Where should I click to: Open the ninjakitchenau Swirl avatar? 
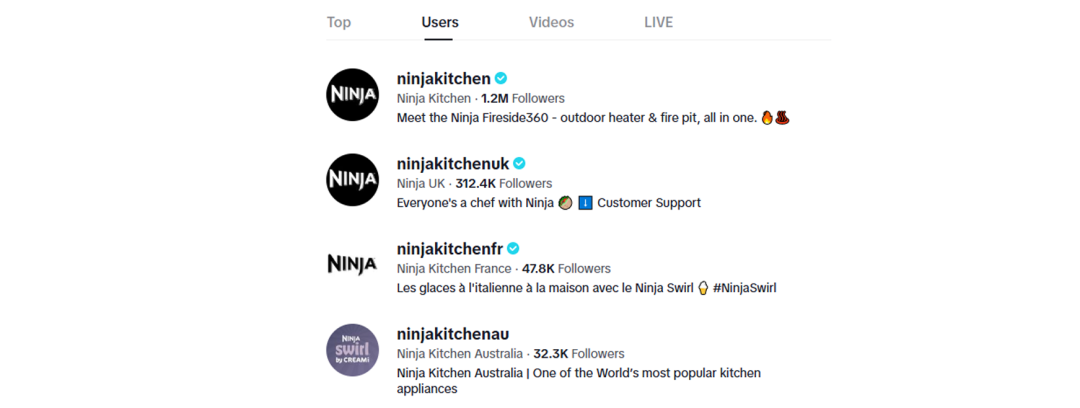click(352, 350)
